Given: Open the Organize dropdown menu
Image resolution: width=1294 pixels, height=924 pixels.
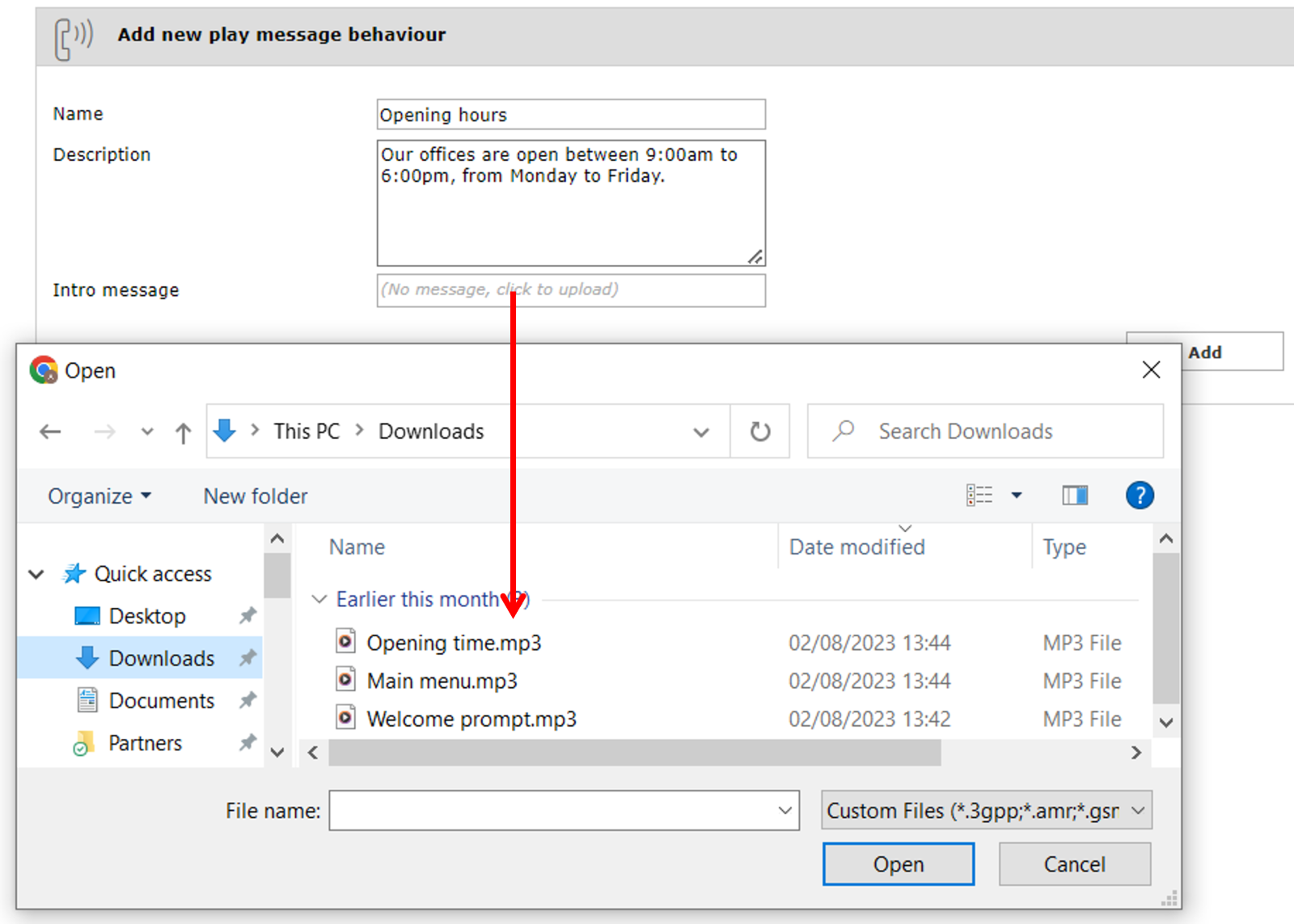Looking at the screenshot, I should coord(99,496).
